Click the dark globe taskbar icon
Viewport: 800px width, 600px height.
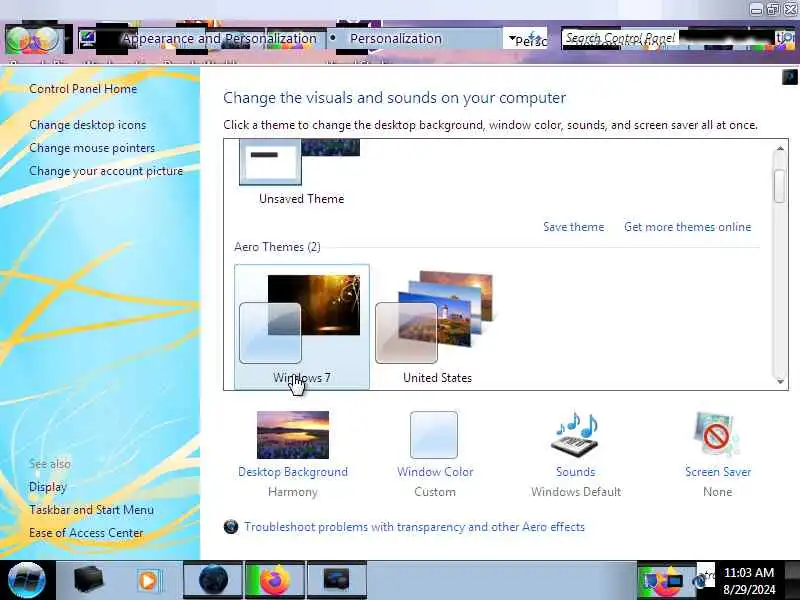click(213, 580)
